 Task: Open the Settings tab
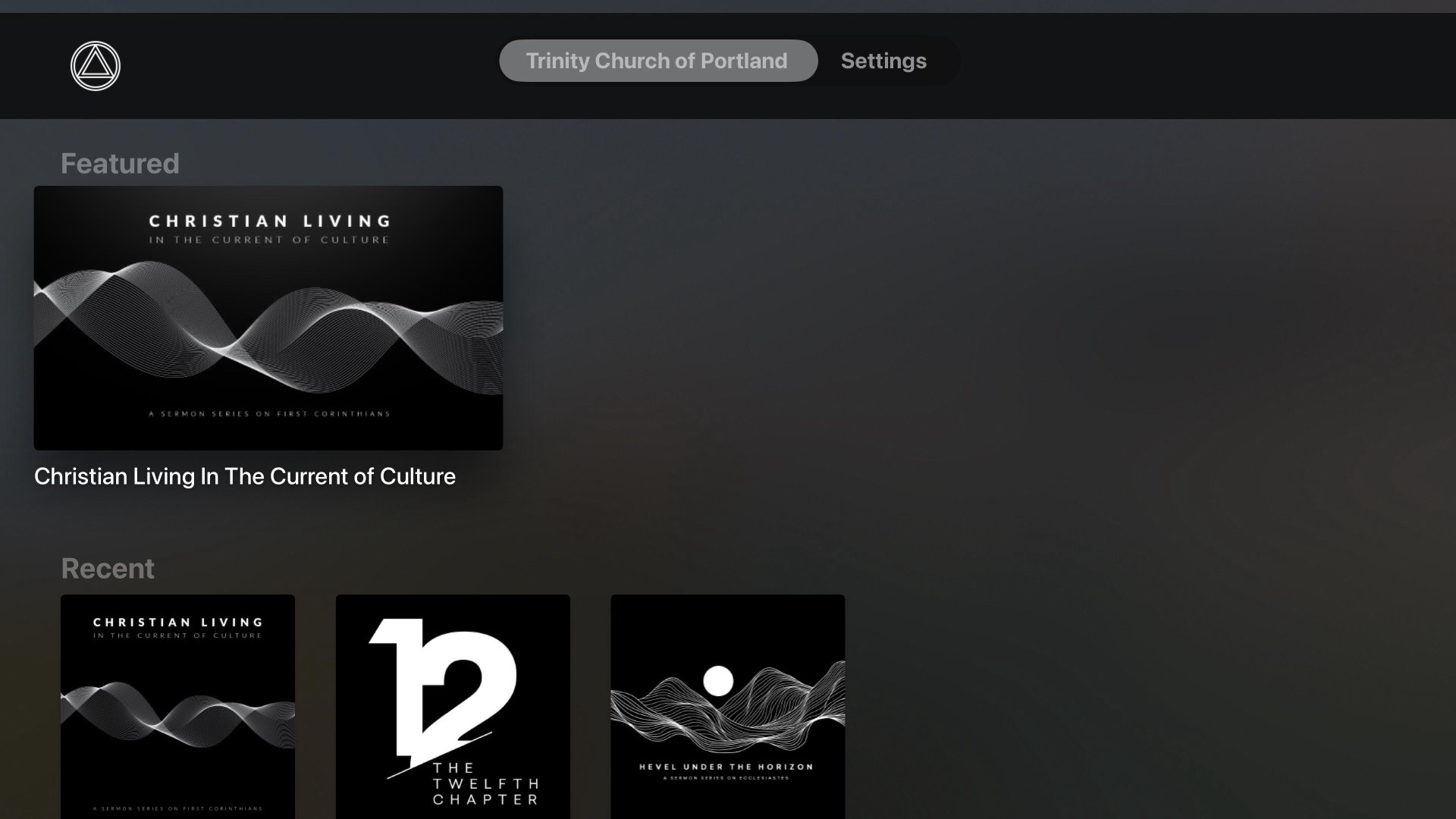point(883,61)
